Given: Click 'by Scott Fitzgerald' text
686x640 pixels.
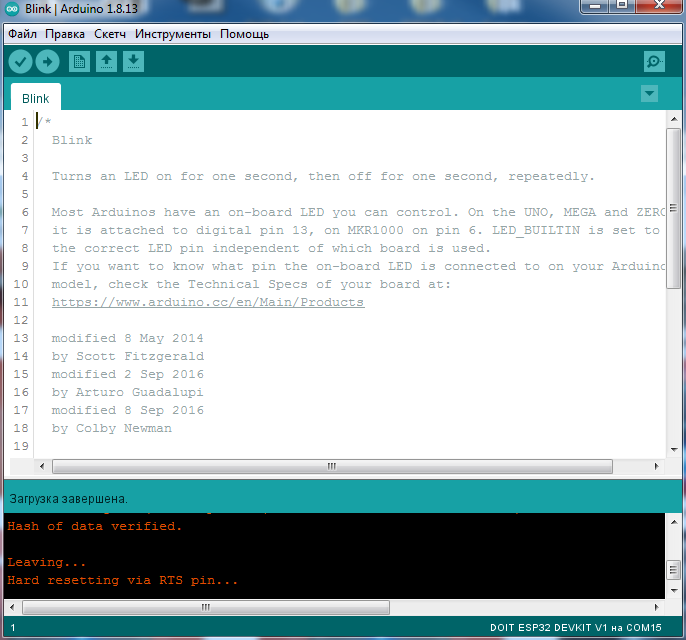Looking at the screenshot, I should pyautogui.click(x=128, y=356).
